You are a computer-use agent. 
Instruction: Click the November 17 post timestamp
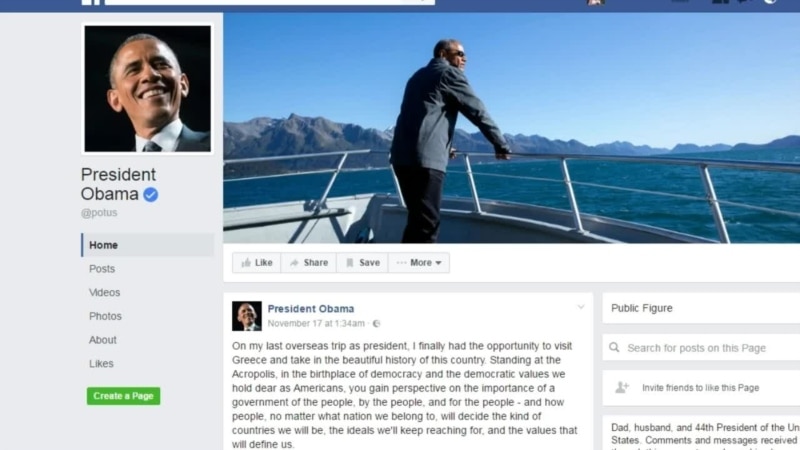316,323
